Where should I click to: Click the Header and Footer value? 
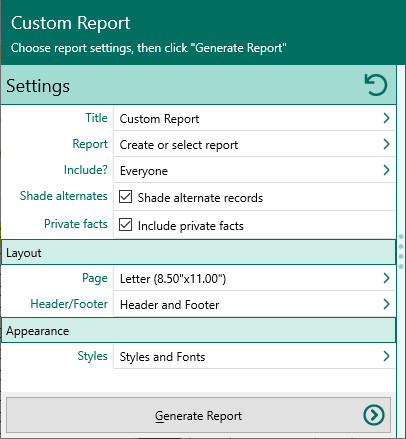pos(169,305)
